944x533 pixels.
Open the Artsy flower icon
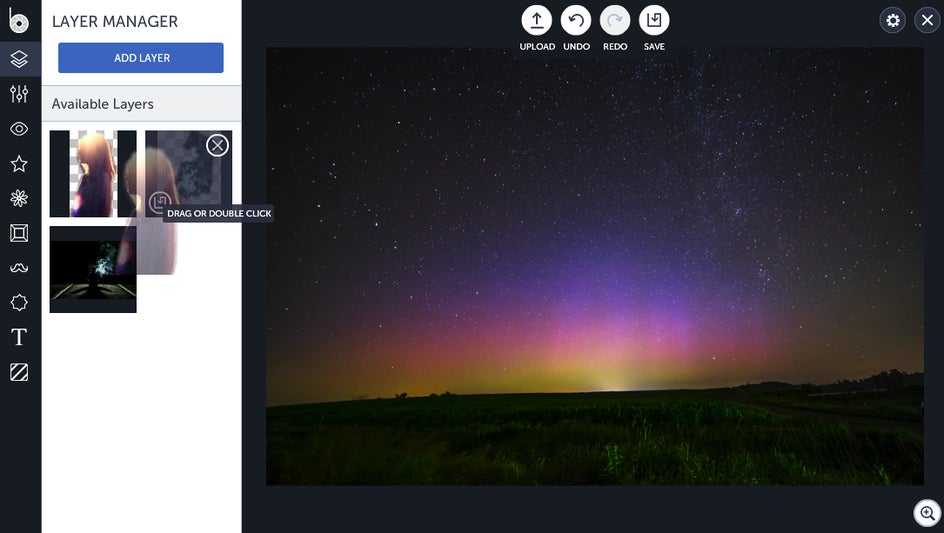[x=19, y=198]
